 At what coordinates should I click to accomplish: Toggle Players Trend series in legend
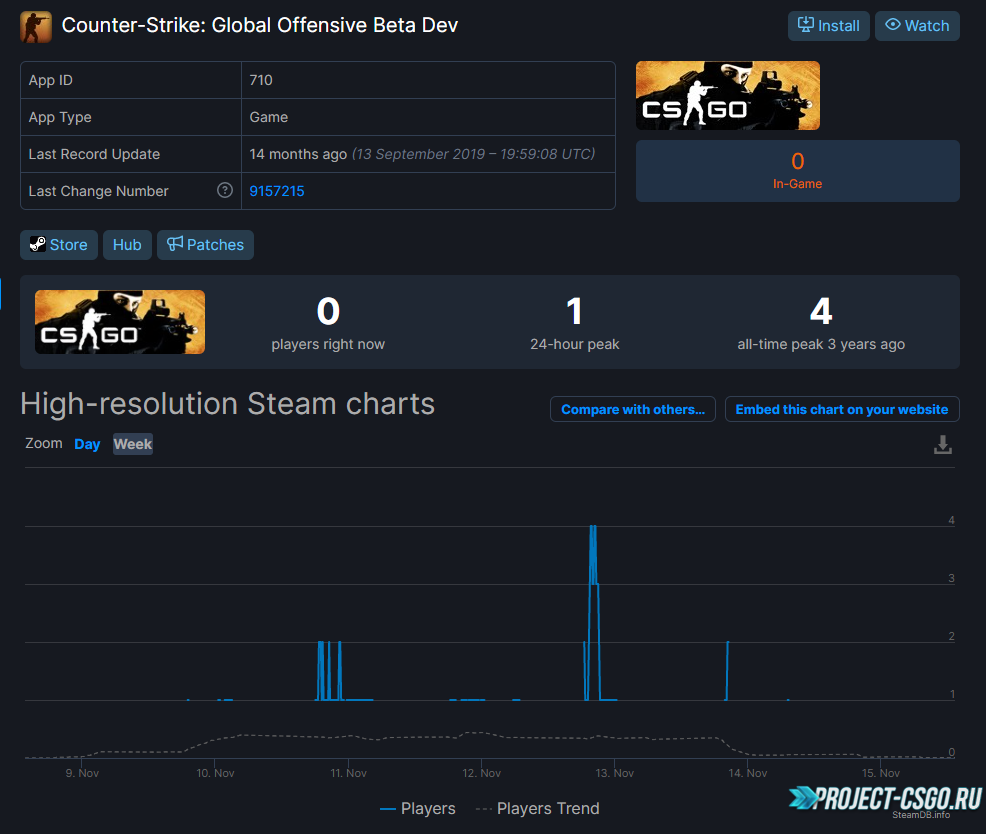tap(537, 808)
